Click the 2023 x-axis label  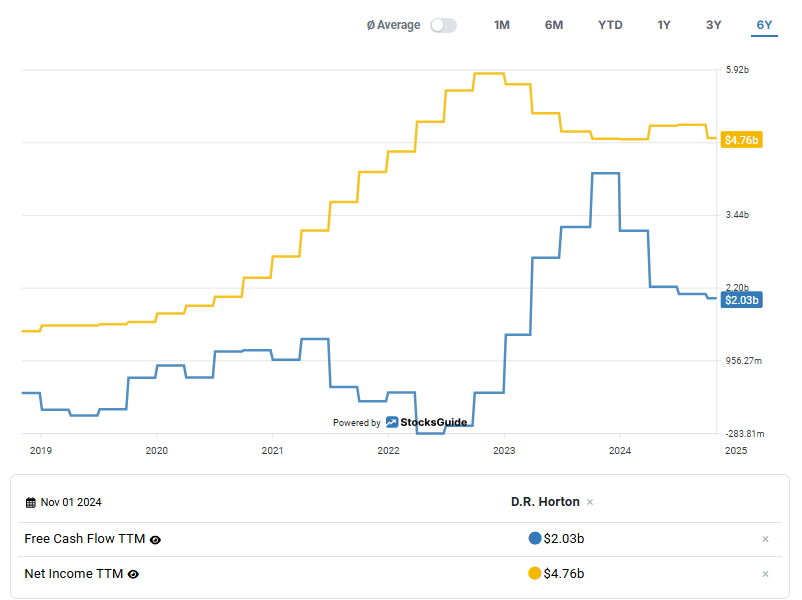pos(504,451)
